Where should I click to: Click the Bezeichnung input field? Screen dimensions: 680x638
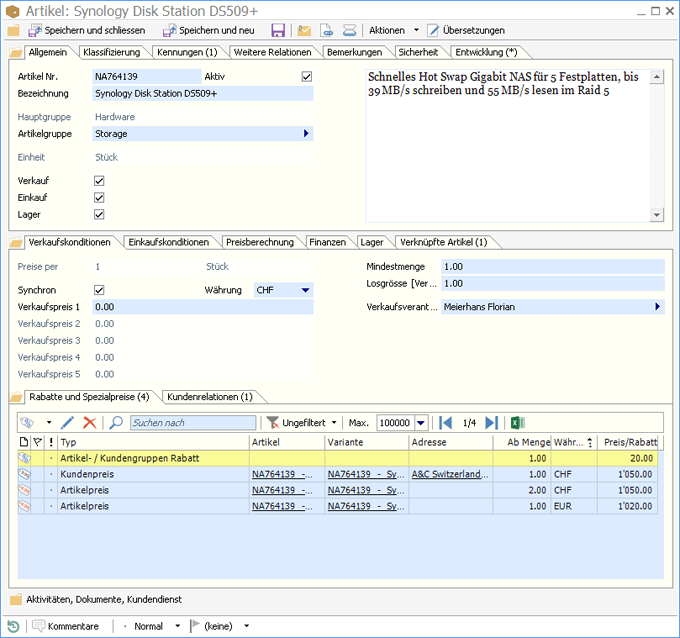pos(203,94)
